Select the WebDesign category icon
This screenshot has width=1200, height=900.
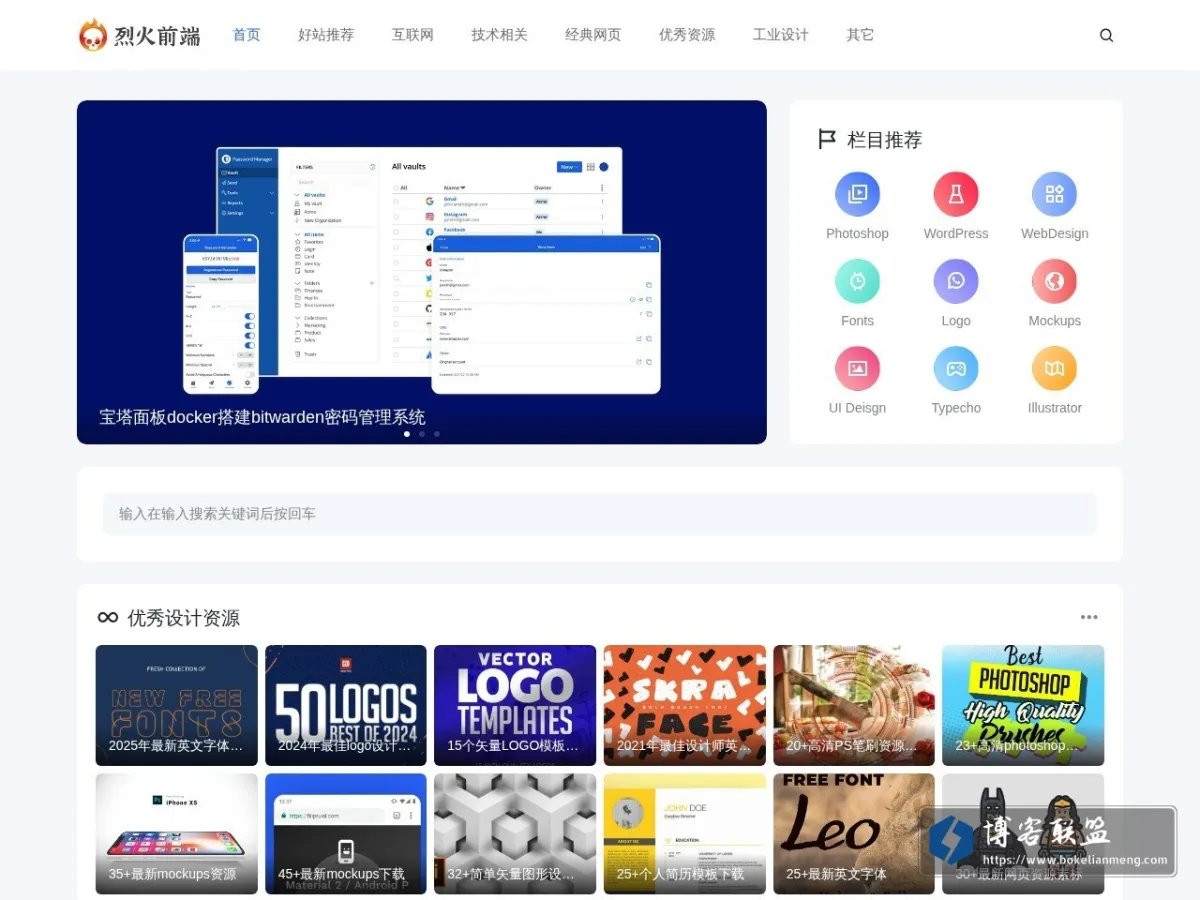point(1054,194)
